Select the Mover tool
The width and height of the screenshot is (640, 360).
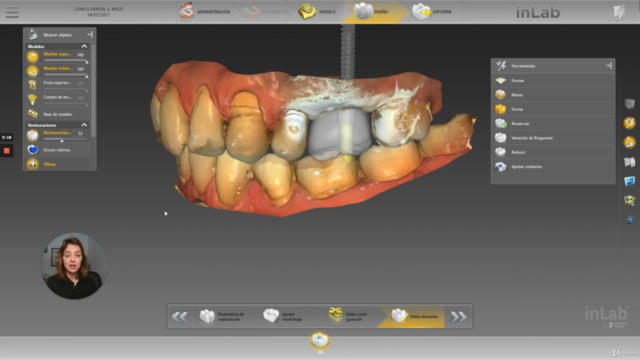point(553,95)
